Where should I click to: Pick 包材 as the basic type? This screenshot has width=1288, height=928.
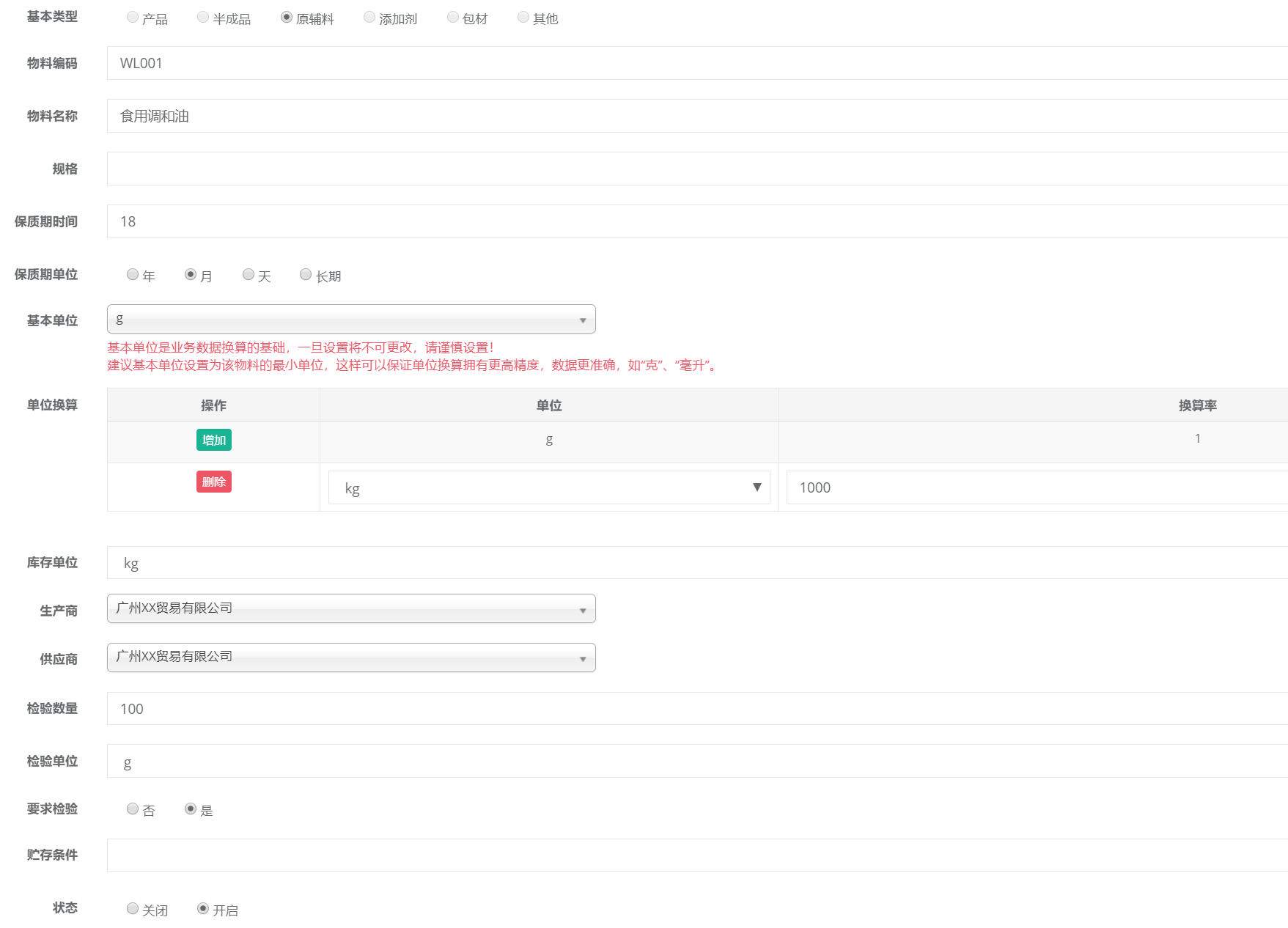click(453, 17)
